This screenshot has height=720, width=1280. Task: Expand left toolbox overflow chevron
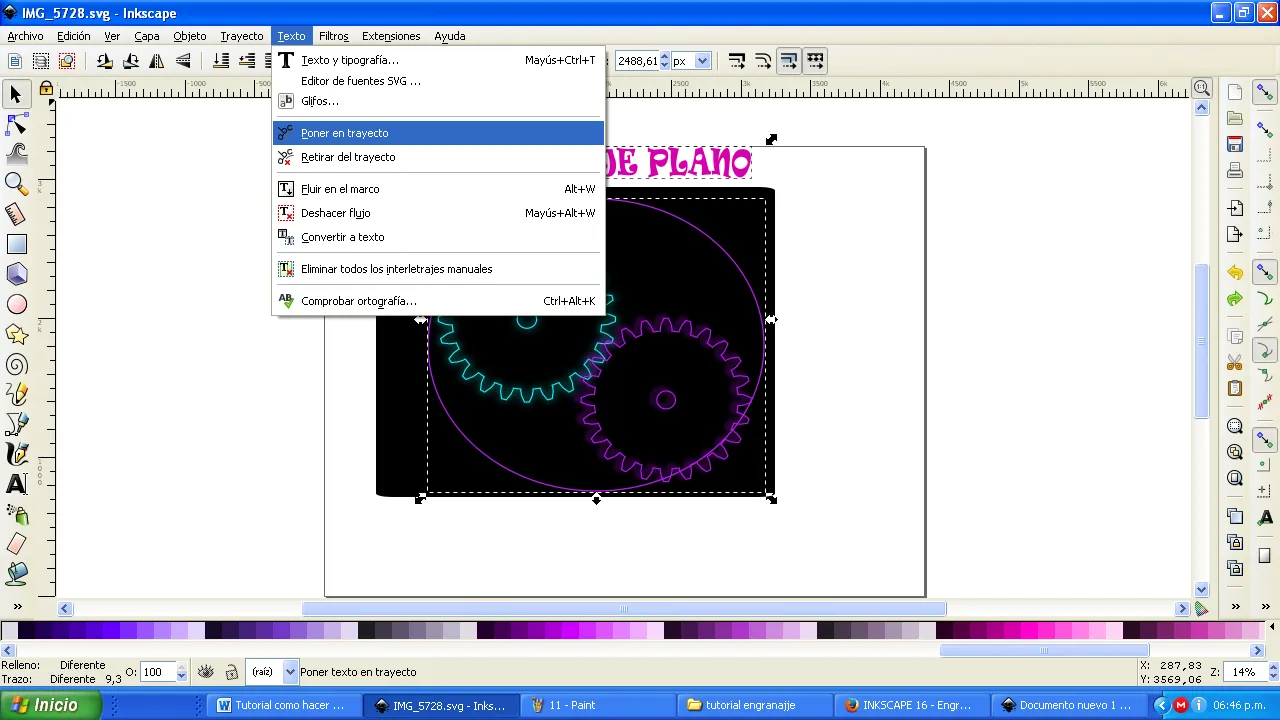tap(17, 607)
